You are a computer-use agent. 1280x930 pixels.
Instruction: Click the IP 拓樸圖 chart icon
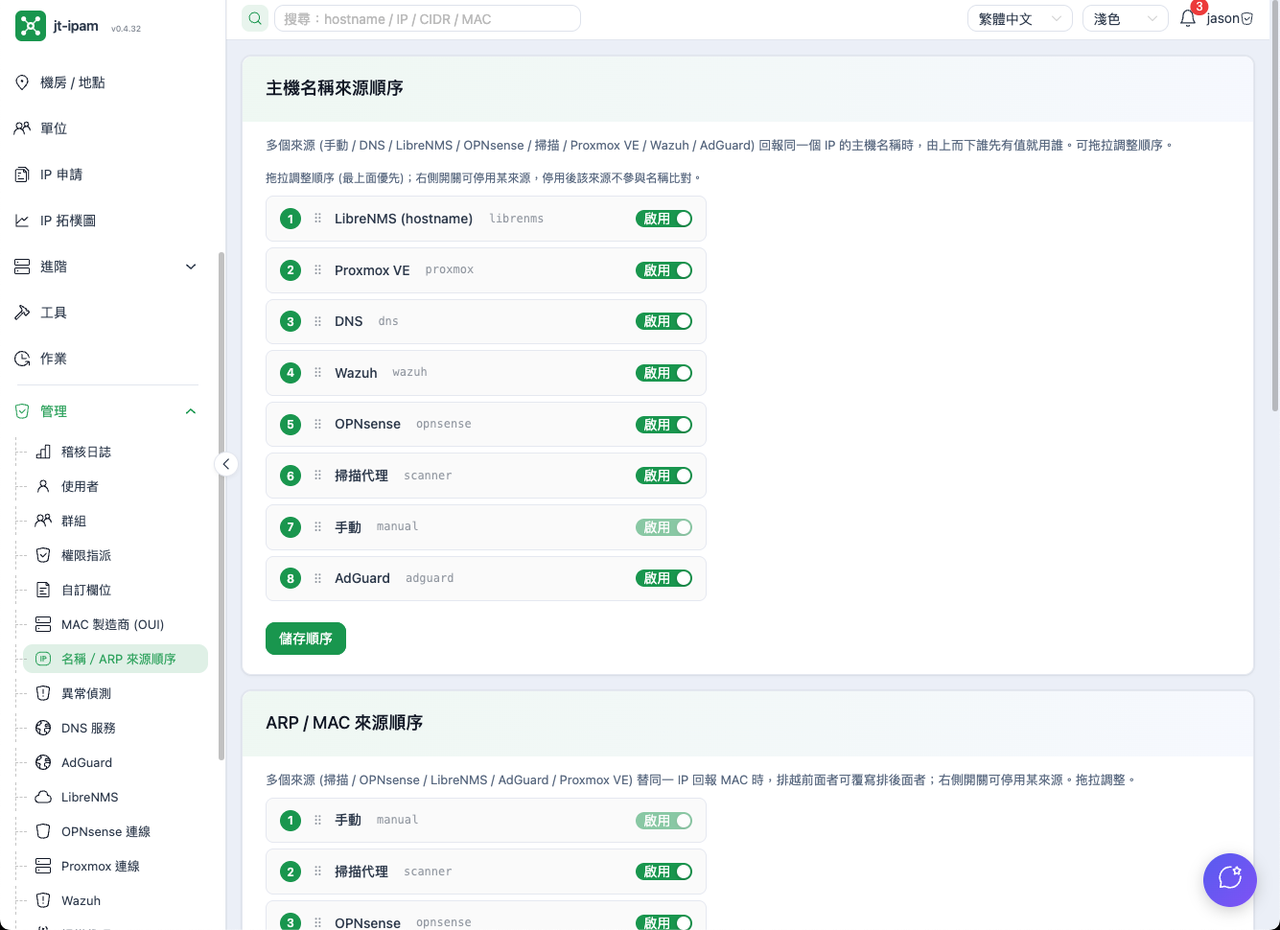[22, 220]
